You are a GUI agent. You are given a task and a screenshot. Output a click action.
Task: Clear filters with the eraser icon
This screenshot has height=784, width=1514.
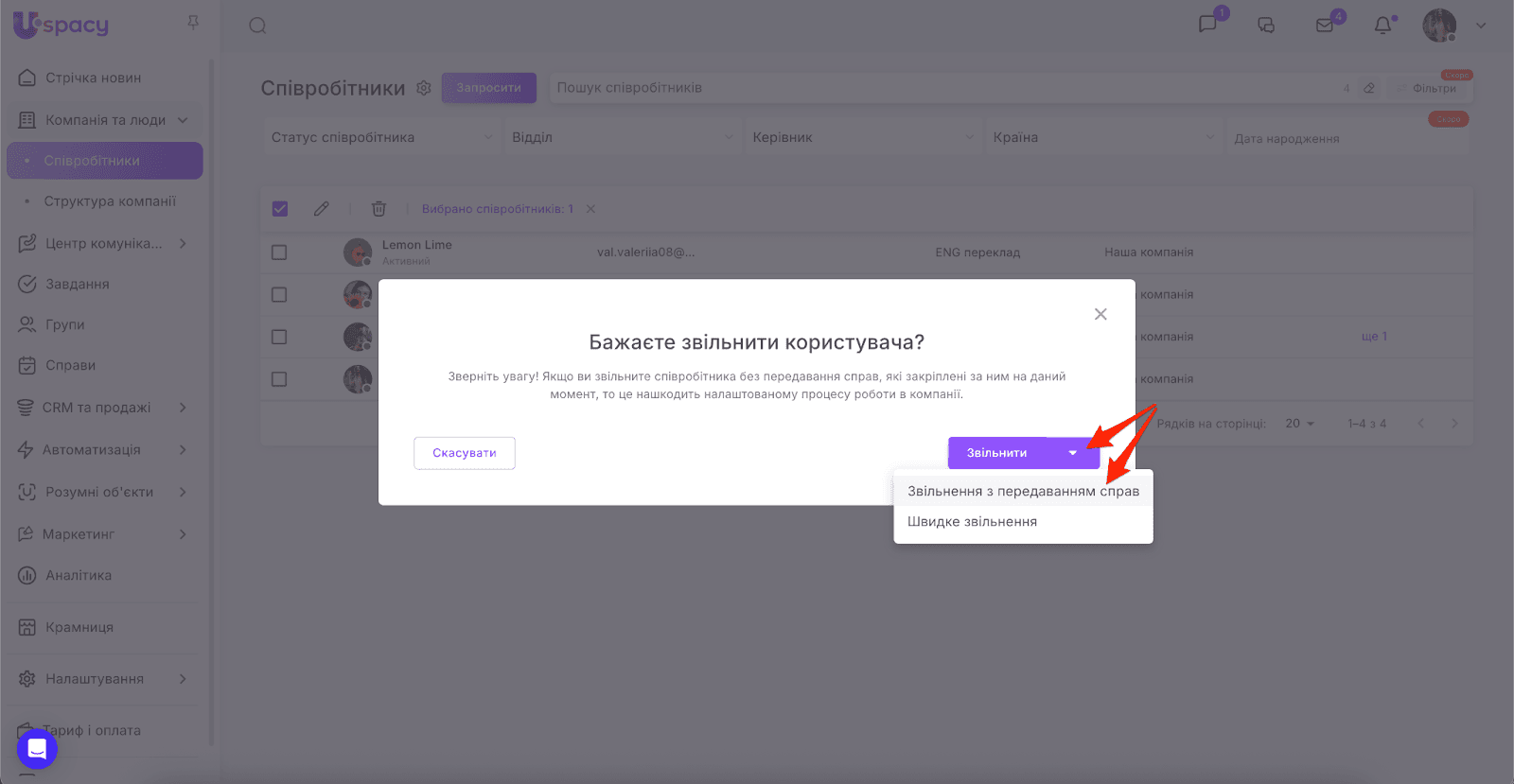point(1369,88)
